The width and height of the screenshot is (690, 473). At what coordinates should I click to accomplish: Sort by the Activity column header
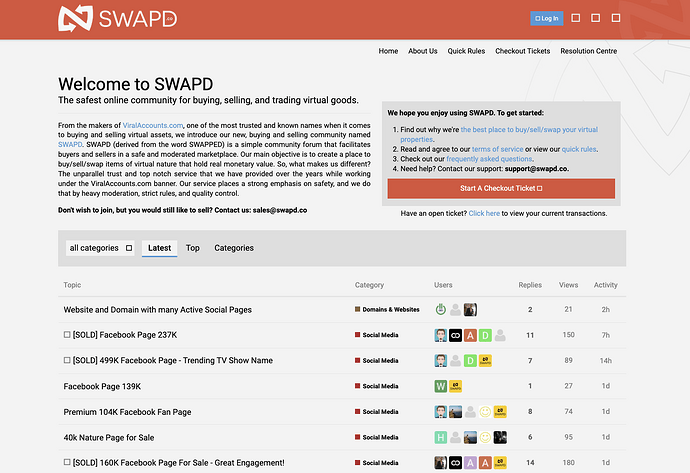606,285
